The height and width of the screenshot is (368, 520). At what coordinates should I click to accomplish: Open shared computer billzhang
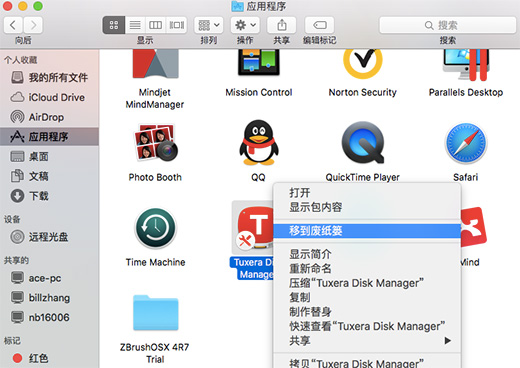(x=49, y=298)
